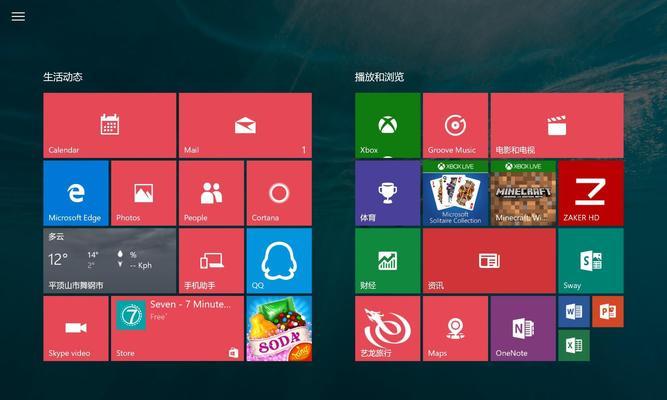
Task: Launch the QQ tile
Action: [x=279, y=261]
